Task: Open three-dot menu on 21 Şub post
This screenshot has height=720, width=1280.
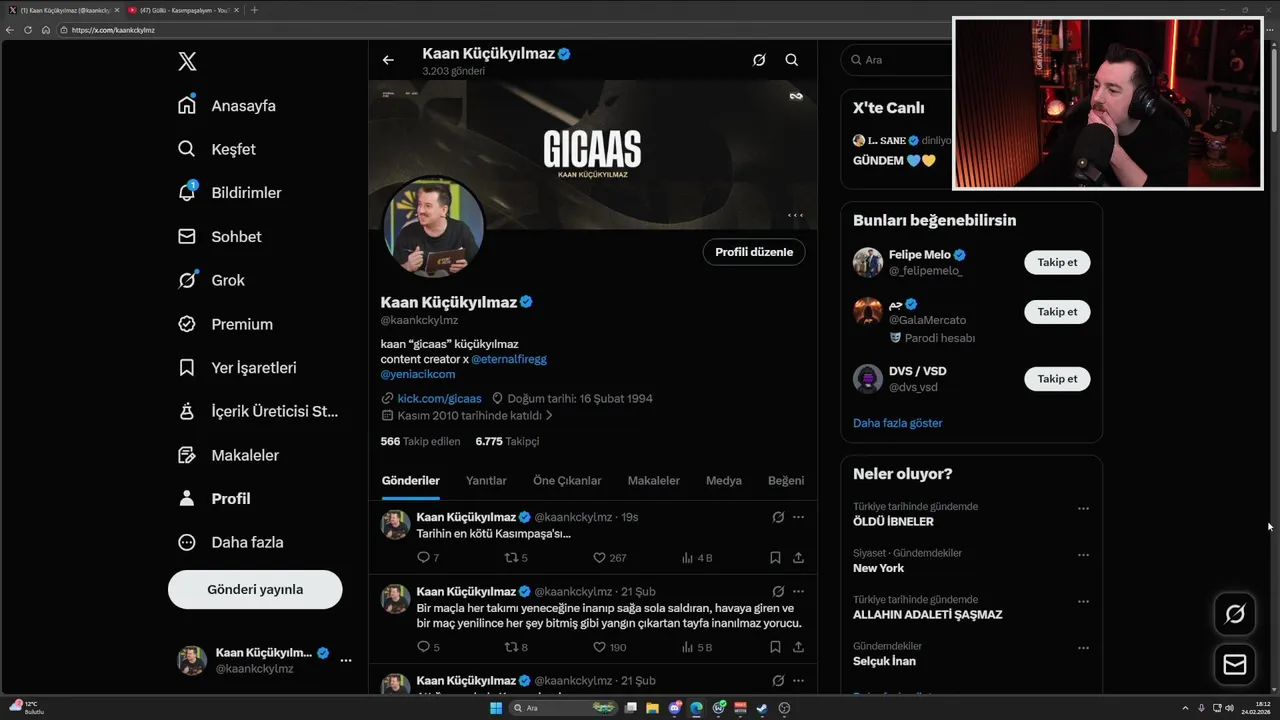Action: pos(798,591)
